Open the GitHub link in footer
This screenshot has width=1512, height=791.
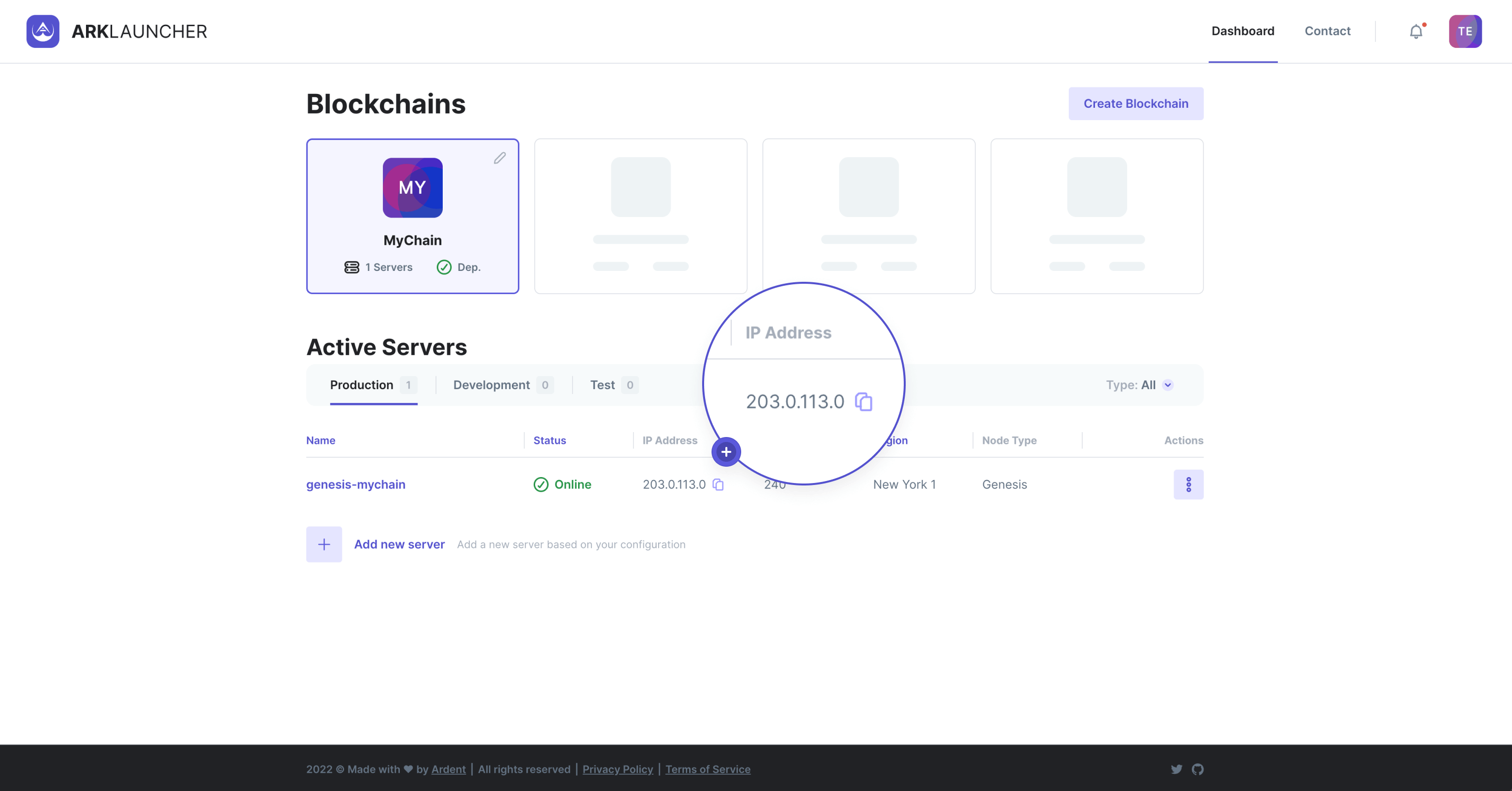pos(1197,769)
